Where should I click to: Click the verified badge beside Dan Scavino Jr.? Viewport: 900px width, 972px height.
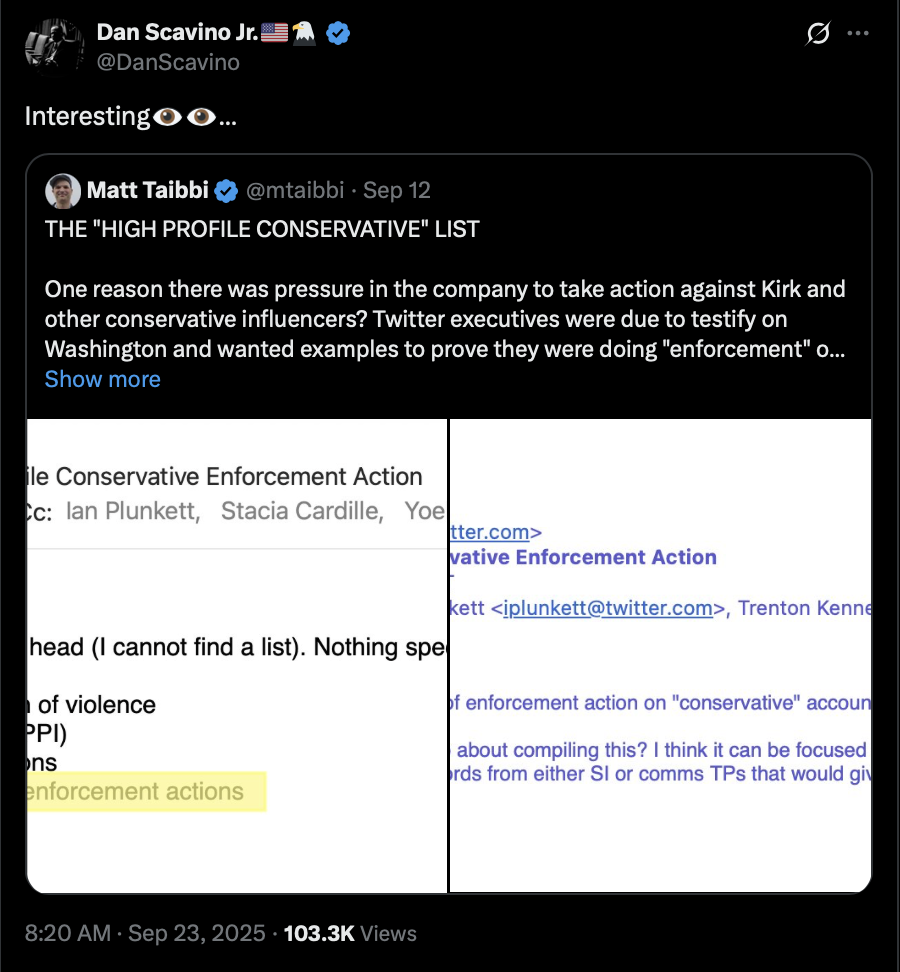point(339,33)
